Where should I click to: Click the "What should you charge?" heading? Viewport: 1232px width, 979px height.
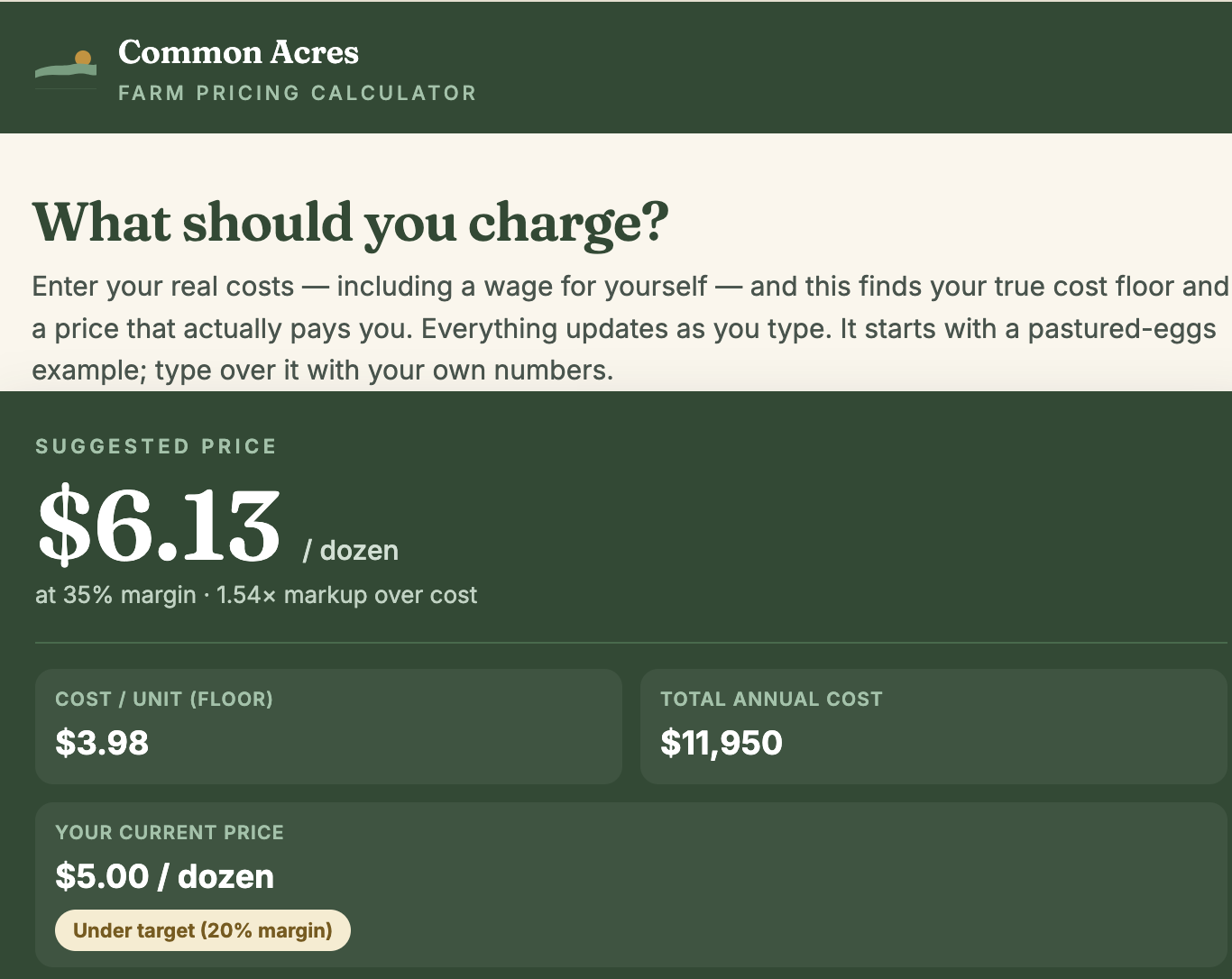(350, 222)
